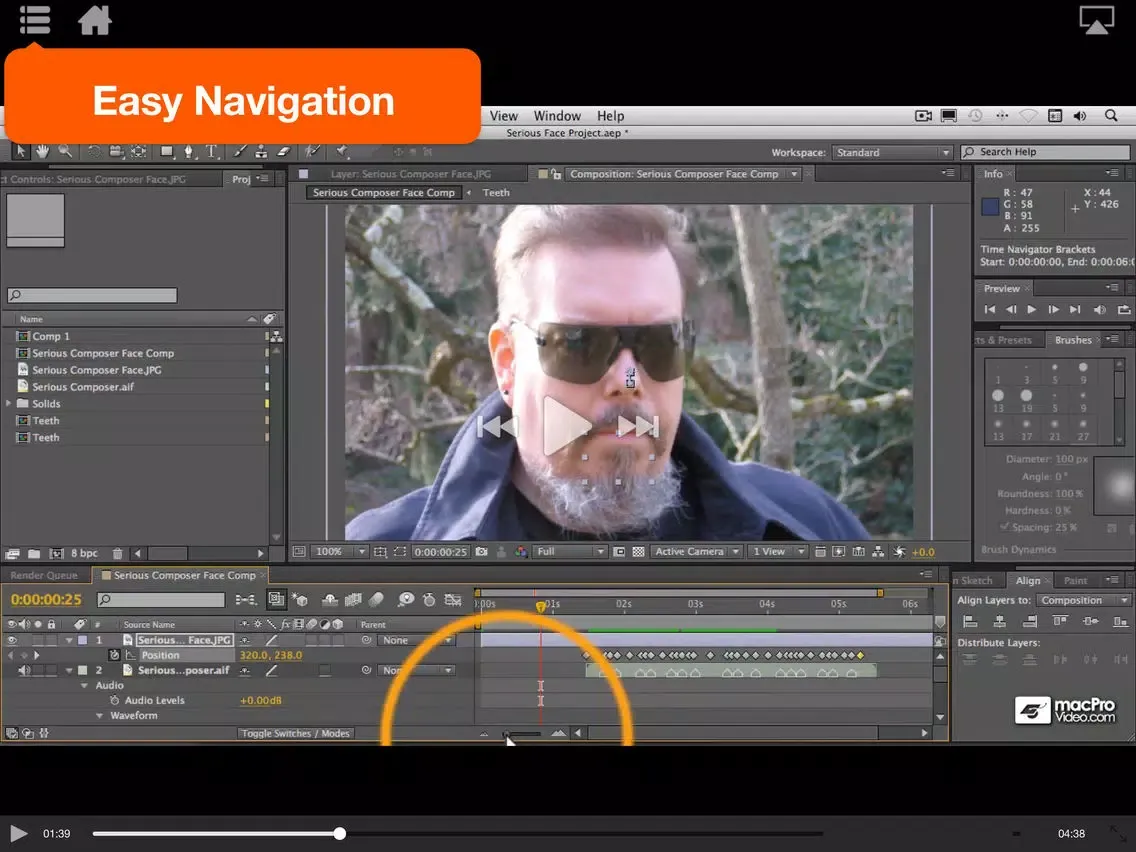The image size is (1136, 852).
Task: Select the Pen tool
Action: click(189, 151)
